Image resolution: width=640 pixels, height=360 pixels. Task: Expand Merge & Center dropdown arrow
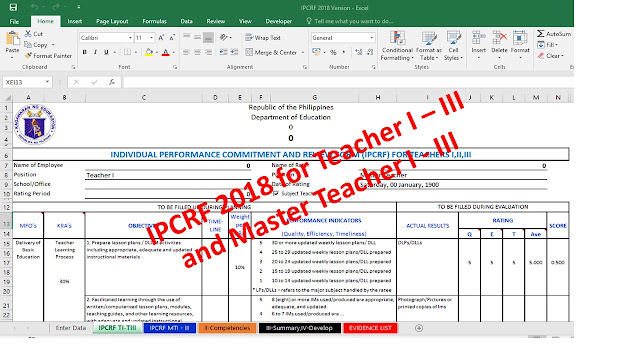(x=302, y=52)
